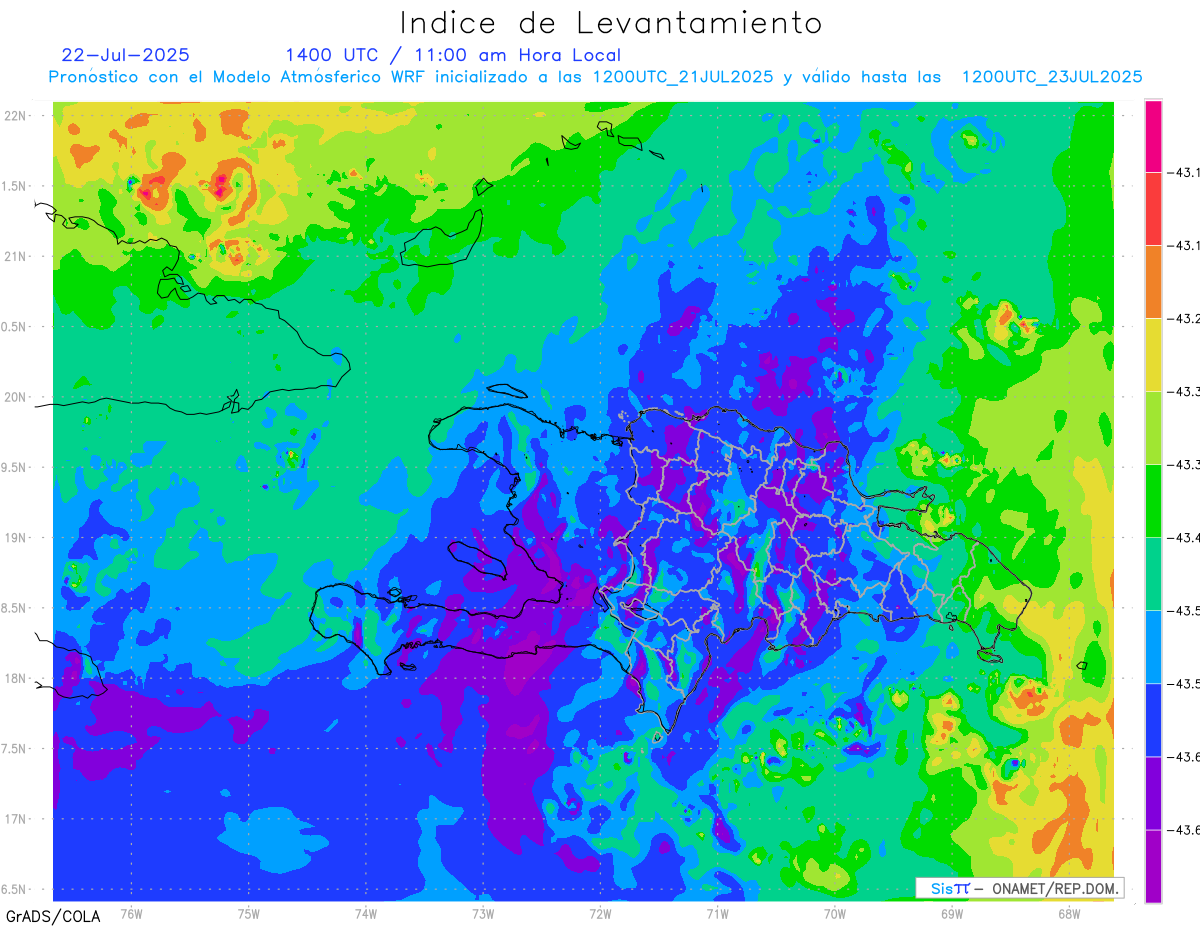The width and height of the screenshot is (1200, 927).
Task: Click the '8.5N' latitude label
Action: [15, 608]
